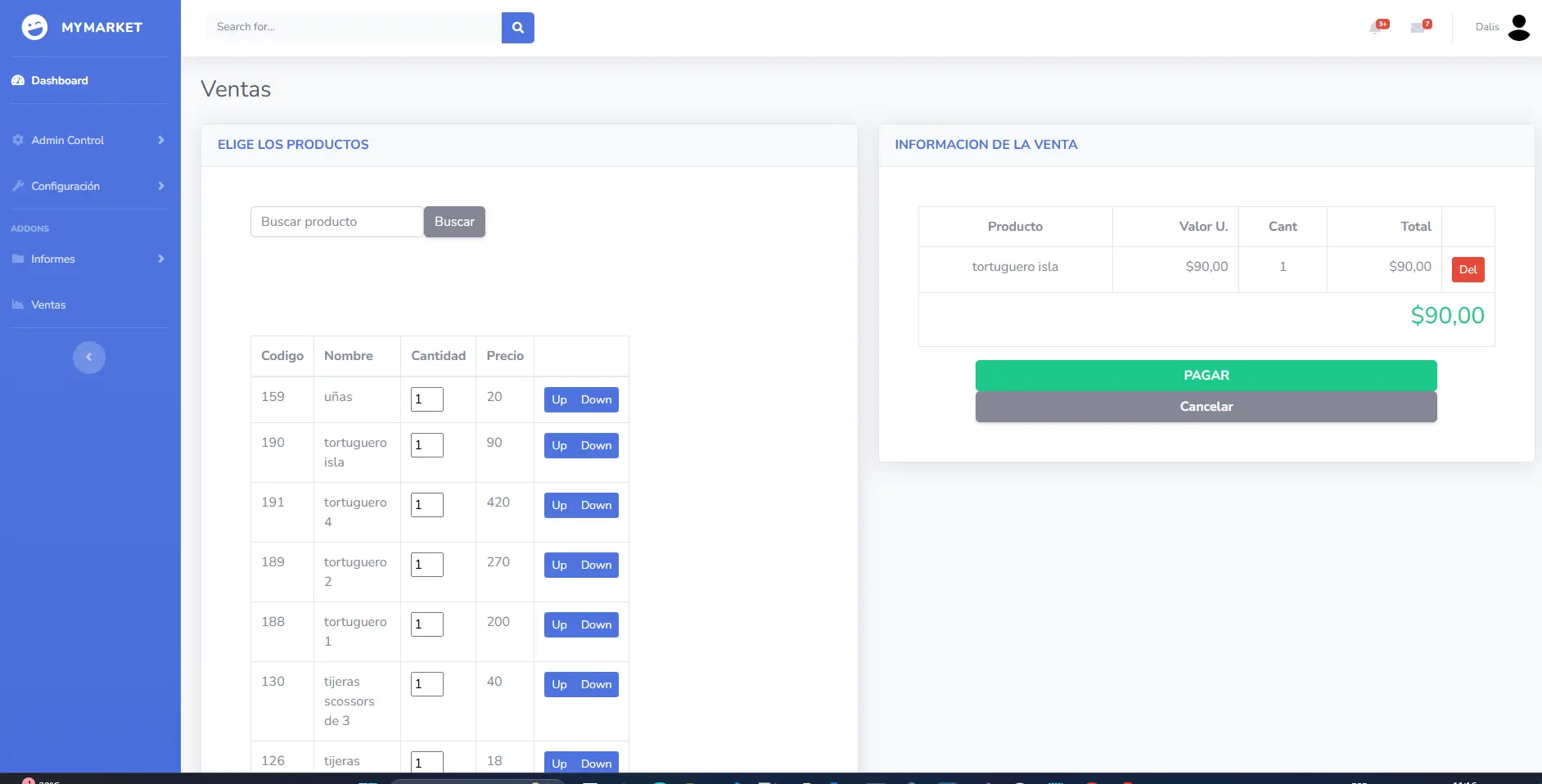Collapse sidebar with the round arrow toggle

click(x=89, y=358)
